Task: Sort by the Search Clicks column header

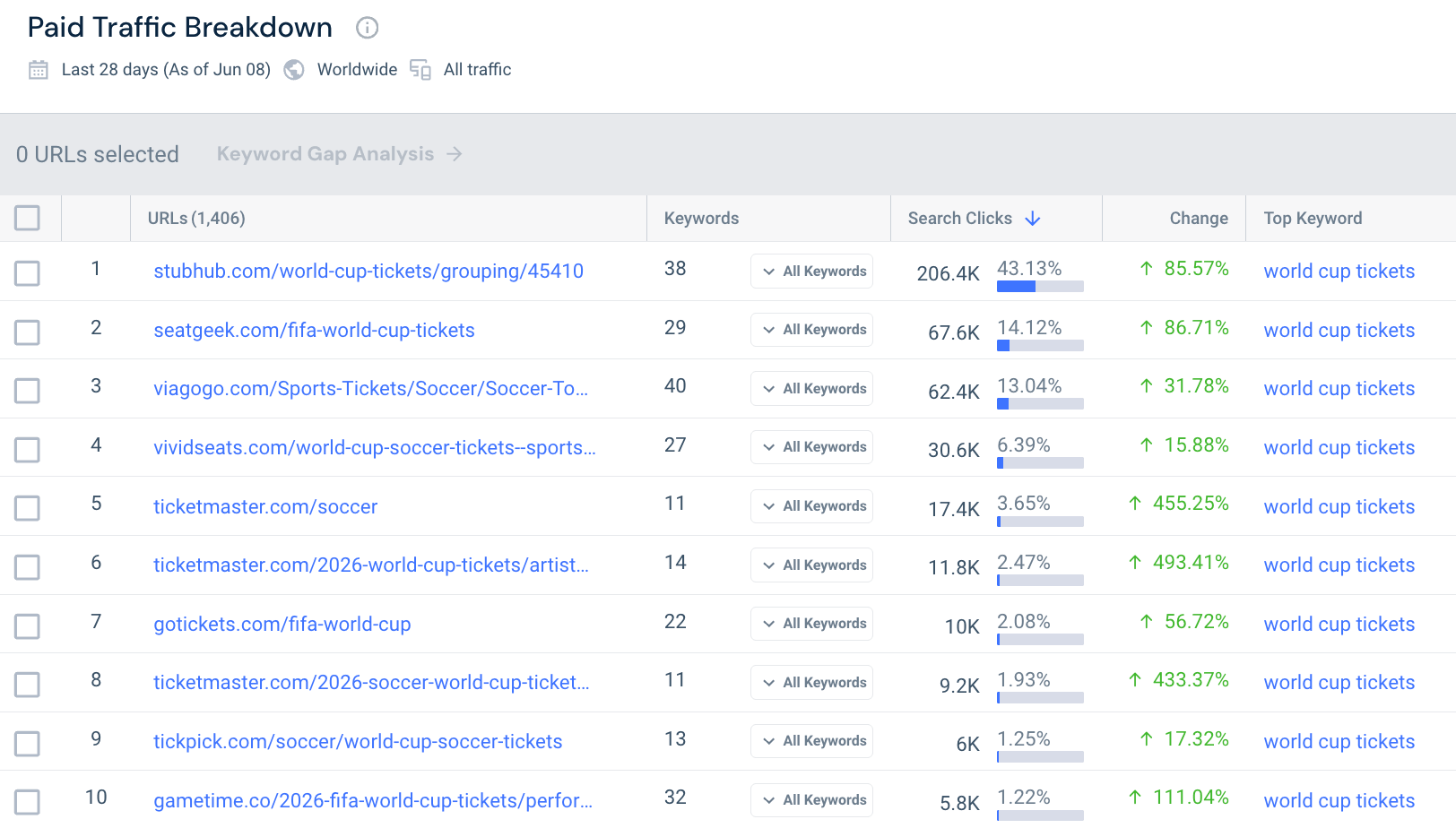Action: [x=960, y=219]
